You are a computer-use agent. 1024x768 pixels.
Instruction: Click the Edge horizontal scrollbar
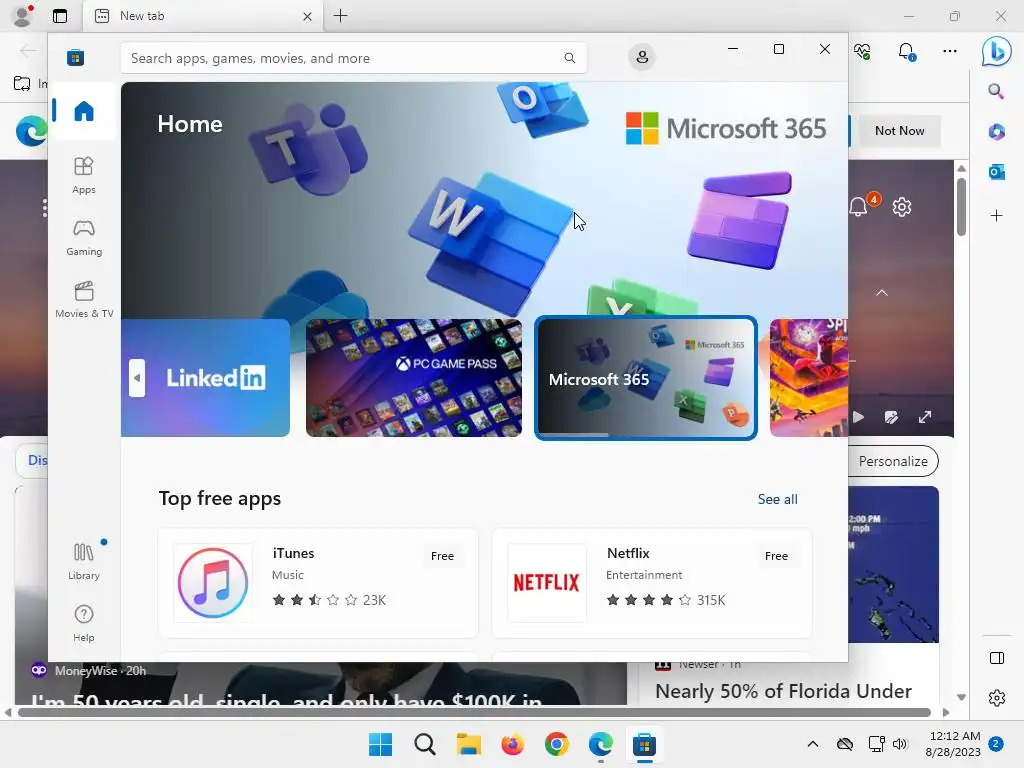[474, 712]
